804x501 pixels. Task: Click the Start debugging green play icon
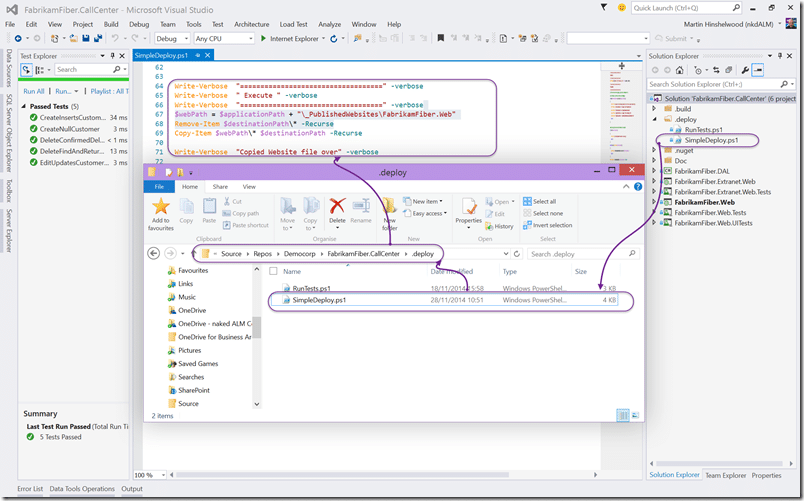tap(263, 38)
